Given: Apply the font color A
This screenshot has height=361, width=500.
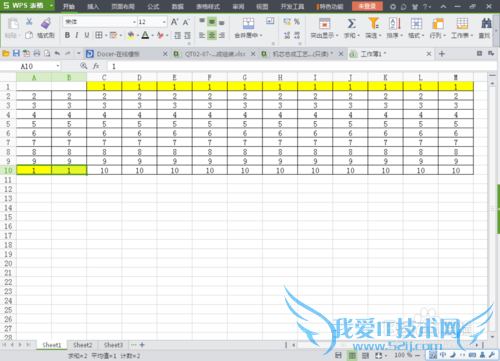Looking at the screenshot, I should (145, 35).
